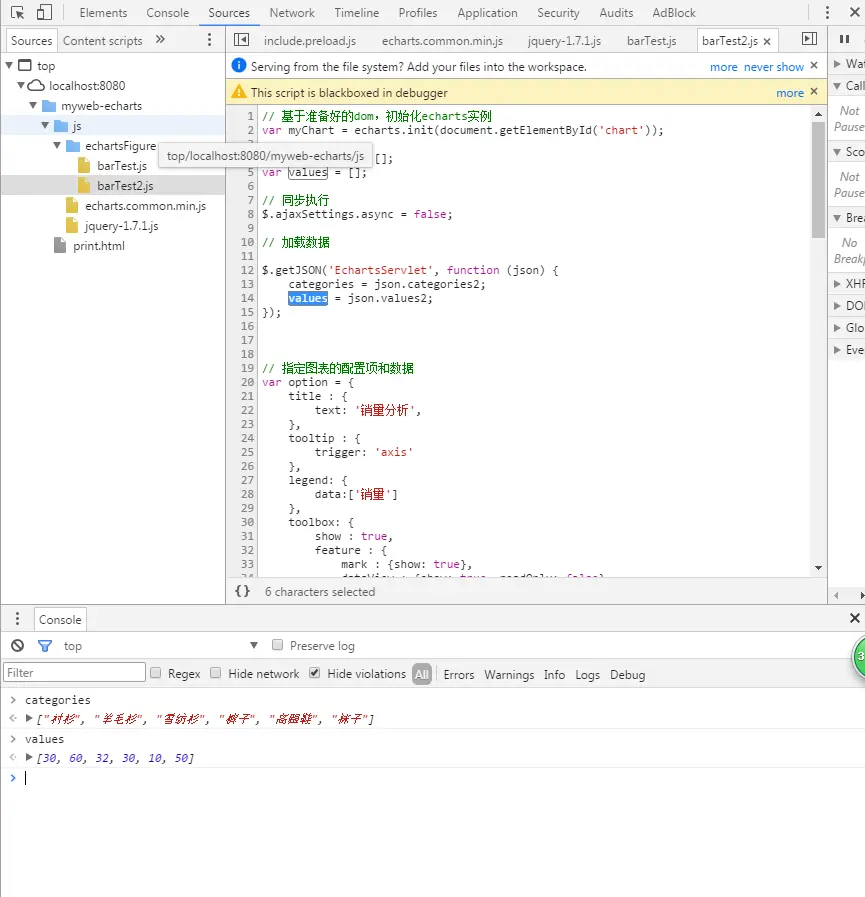Open the include.preload.js editor tab
This screenshot has height=897, width=865.
click(310, 41)
